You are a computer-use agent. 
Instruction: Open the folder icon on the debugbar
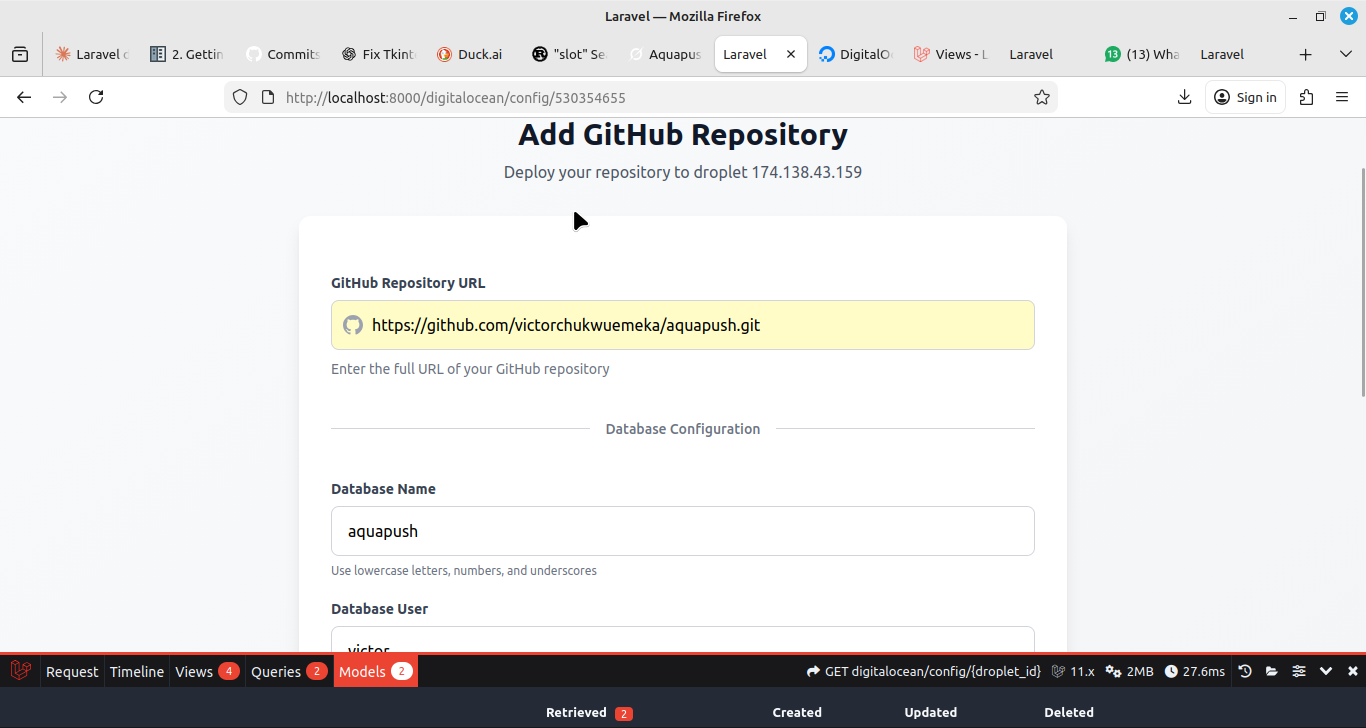[1270, 671]
